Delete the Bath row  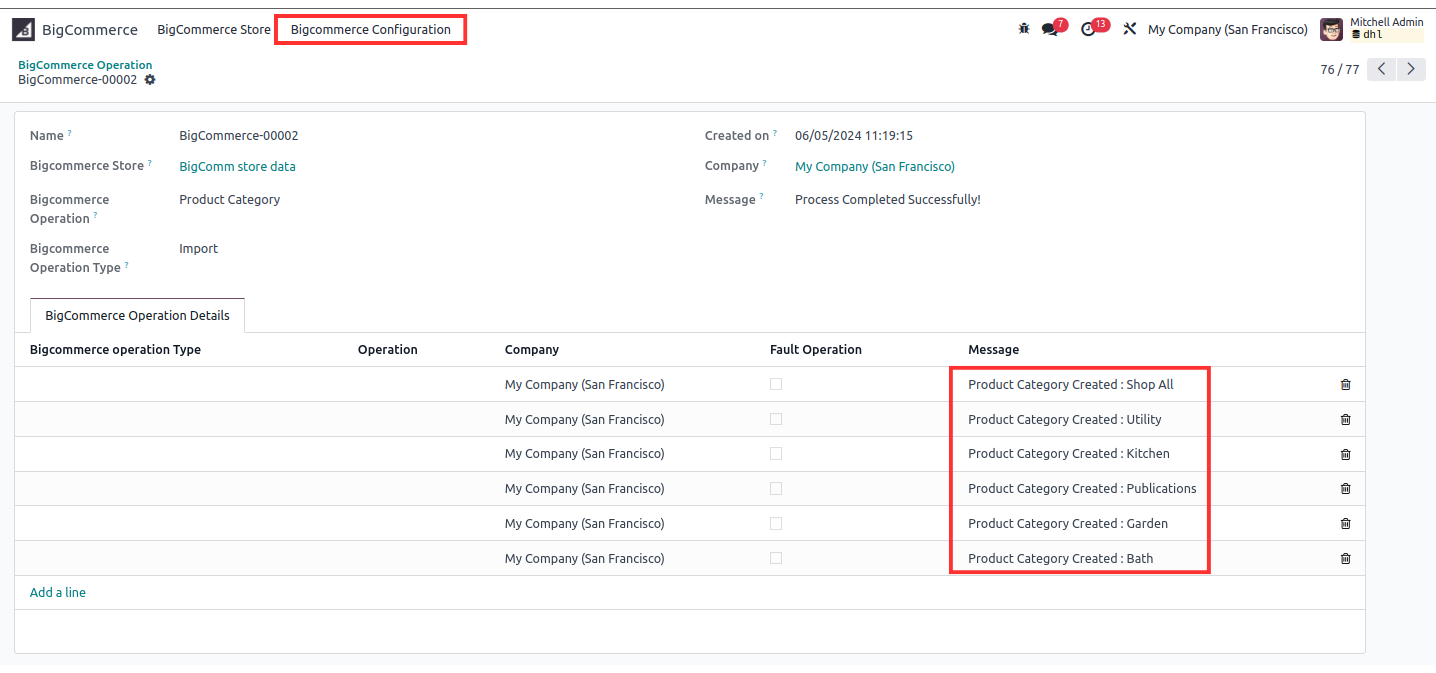coord(1345,558)
